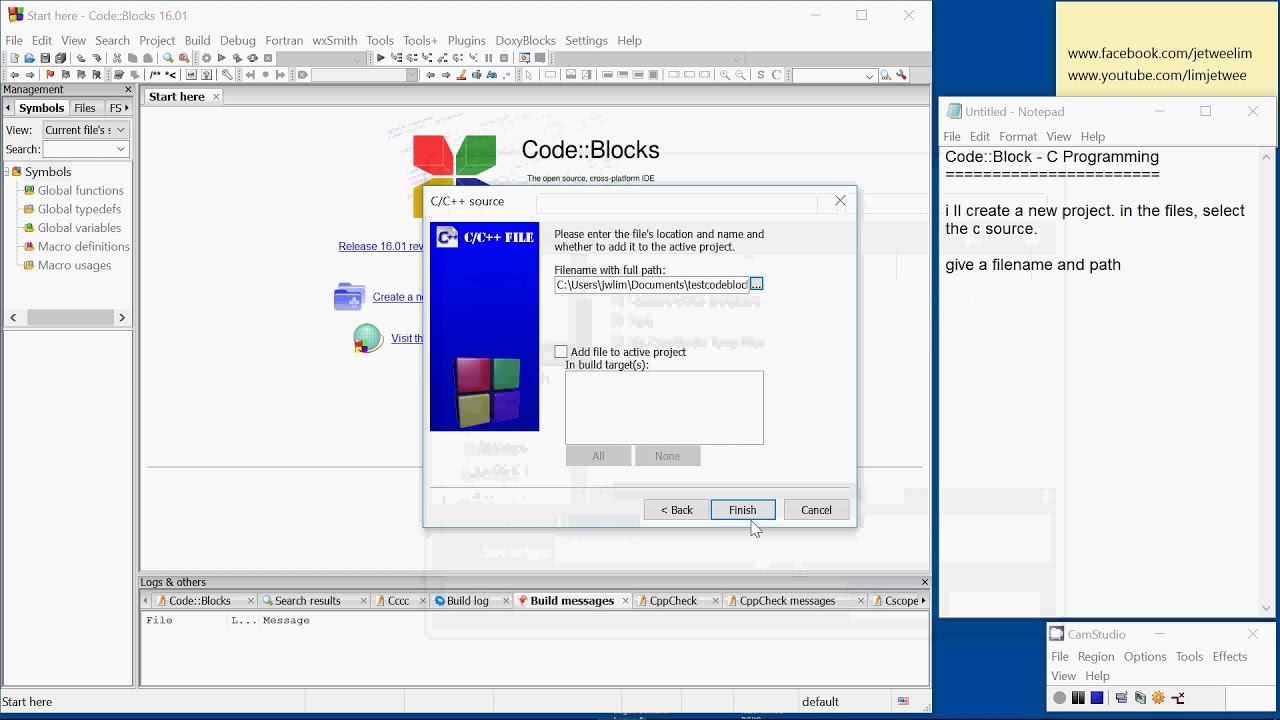This screenshot has width=1280, height=720.
Task: Switch to the Search results tab
Action: click(307, 601)
